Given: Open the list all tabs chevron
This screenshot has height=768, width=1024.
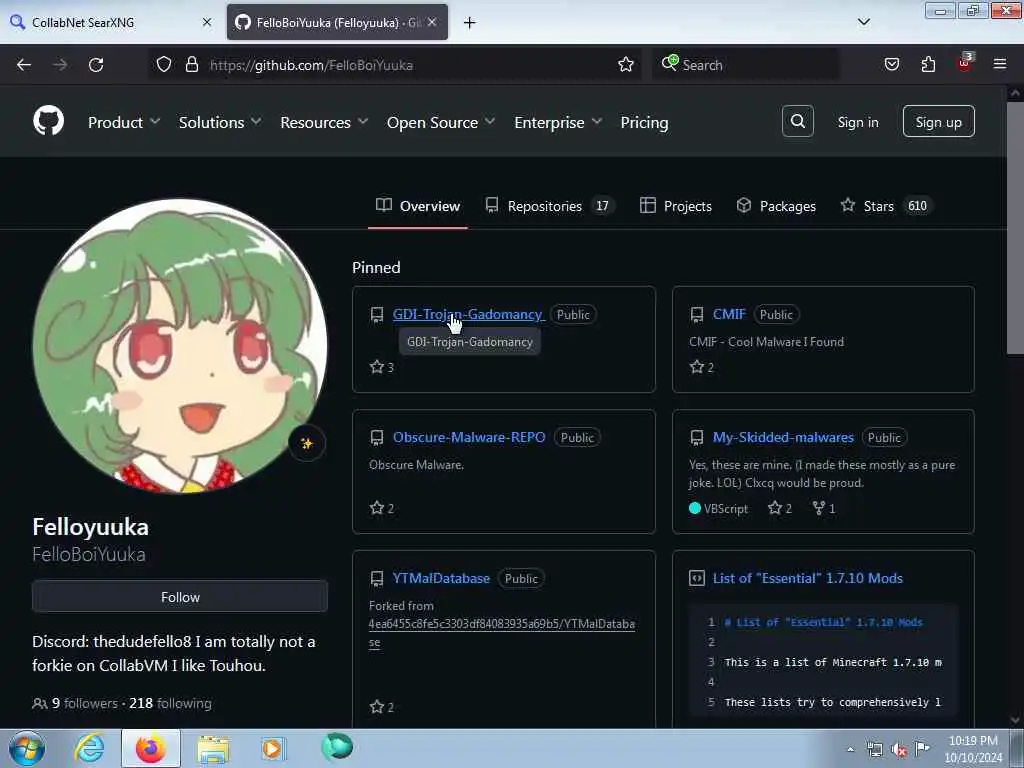Looking at the screenshot, I should (x=863, y=22).
